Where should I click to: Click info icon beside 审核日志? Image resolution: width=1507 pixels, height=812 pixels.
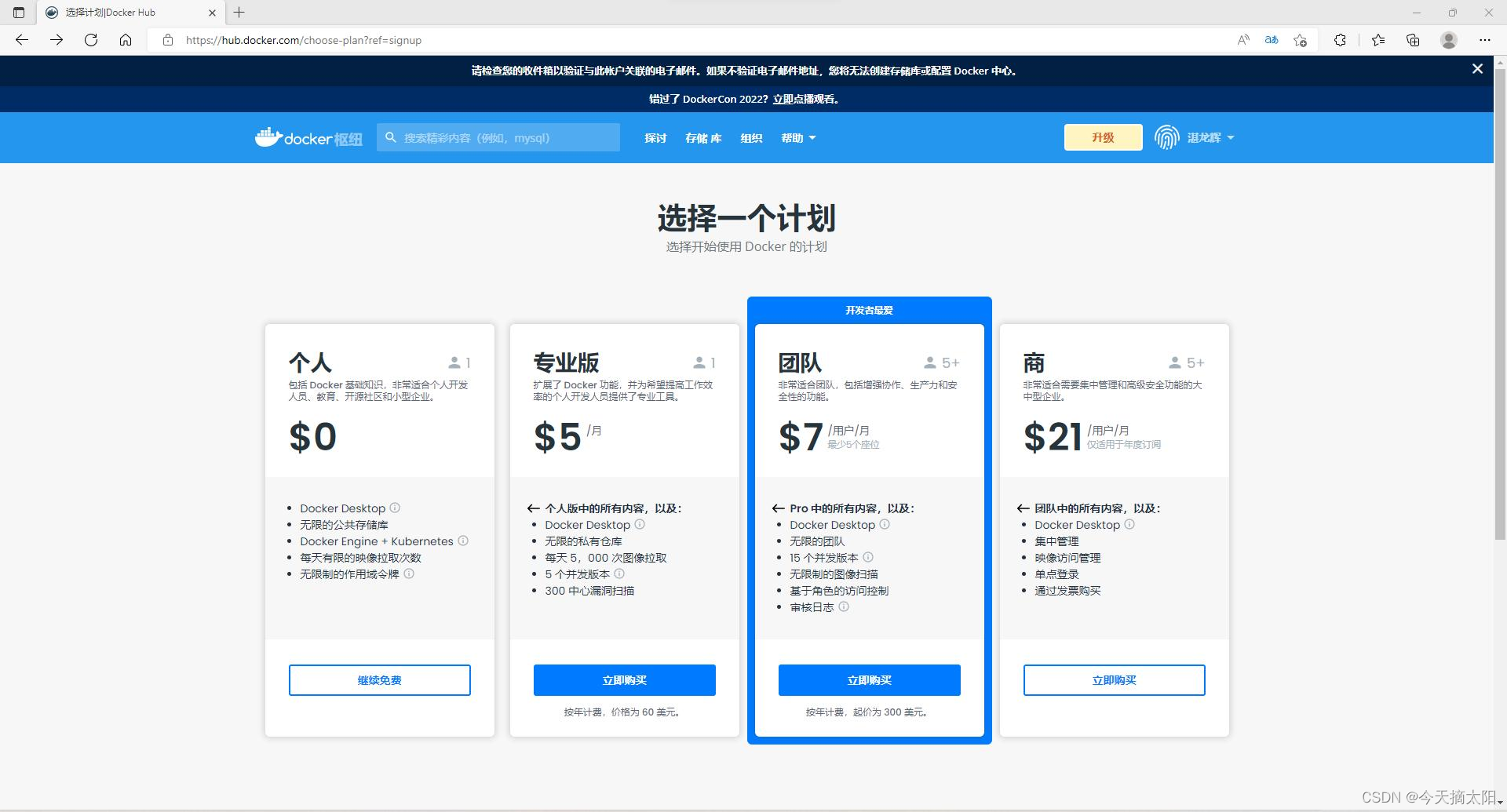point(844,606)
